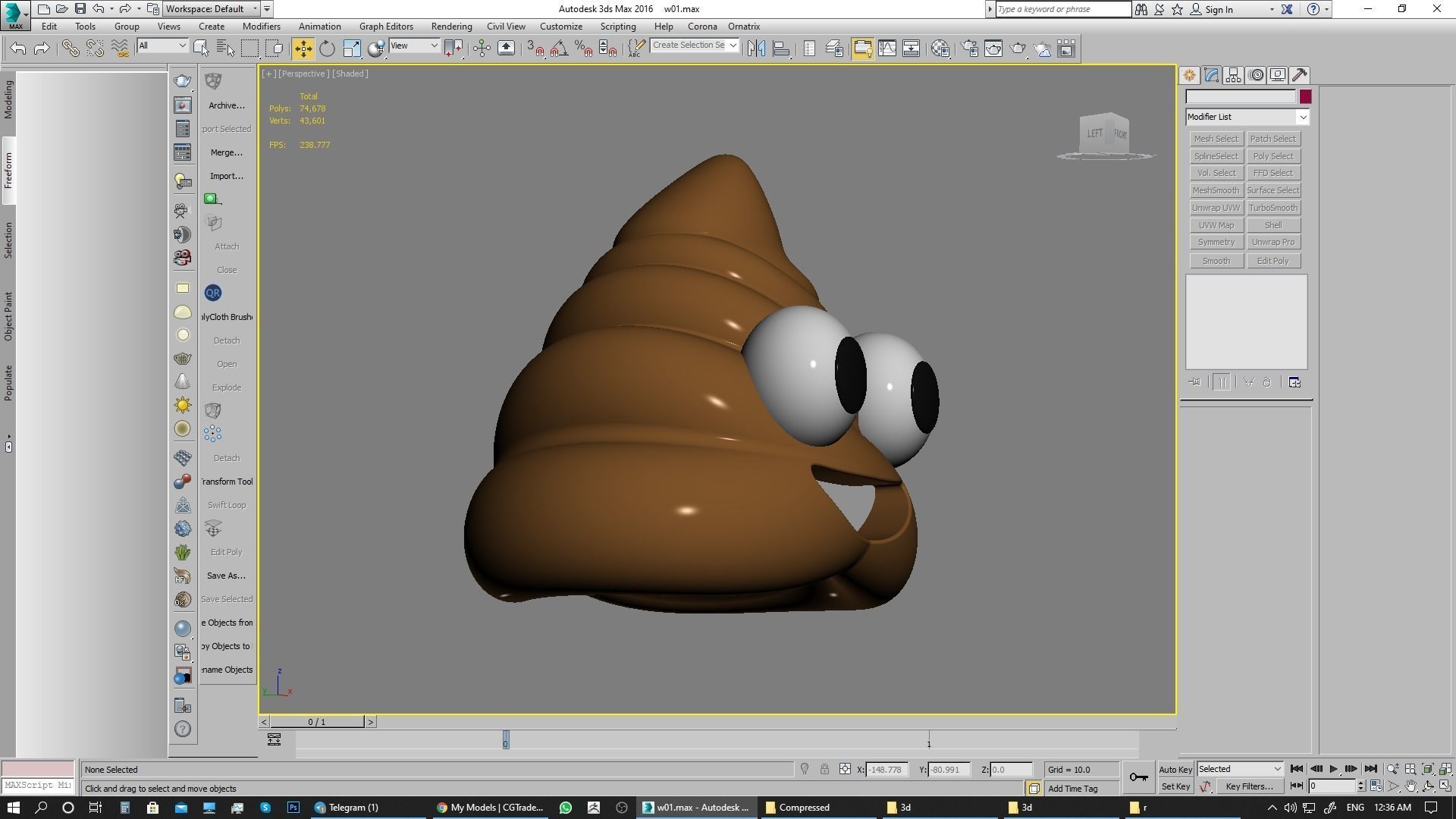Open Render Setup dialog
1456x819 pixels.
pyautogui.click(x=969, y=49)
